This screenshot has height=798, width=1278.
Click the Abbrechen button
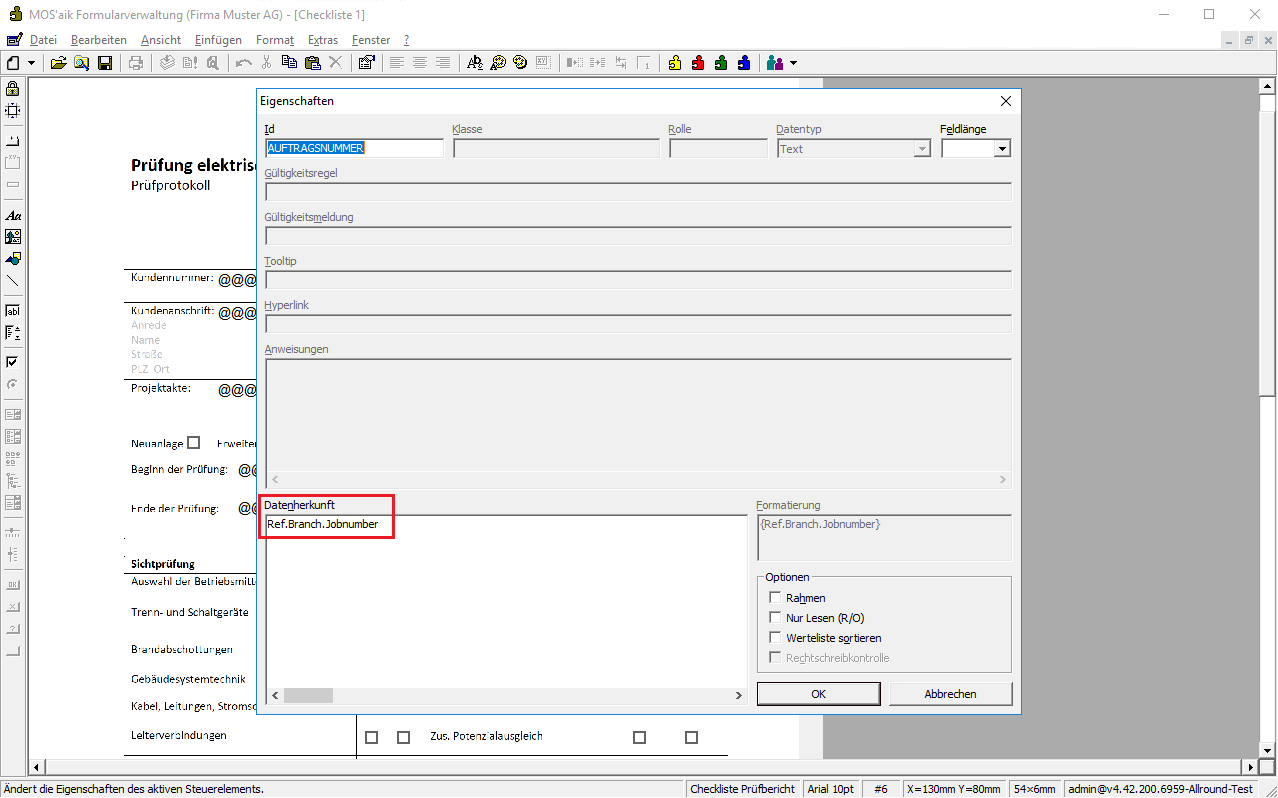click(950, 694)
